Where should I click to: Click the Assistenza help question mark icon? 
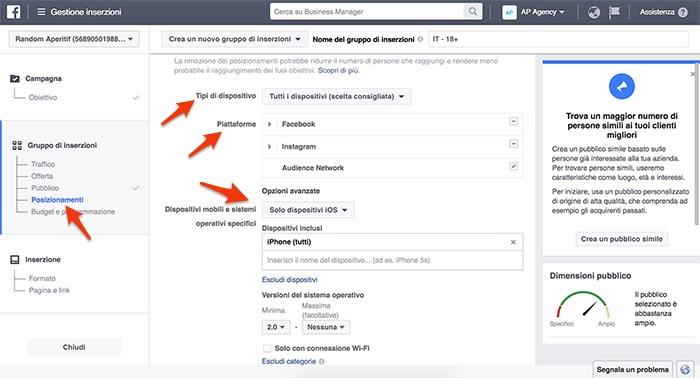(x=683, y=12)
